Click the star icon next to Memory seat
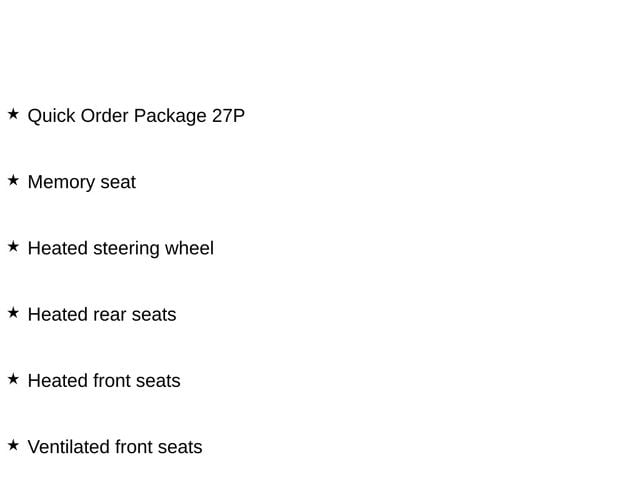This screenshot has width=640, height=480. coord(13,181)
